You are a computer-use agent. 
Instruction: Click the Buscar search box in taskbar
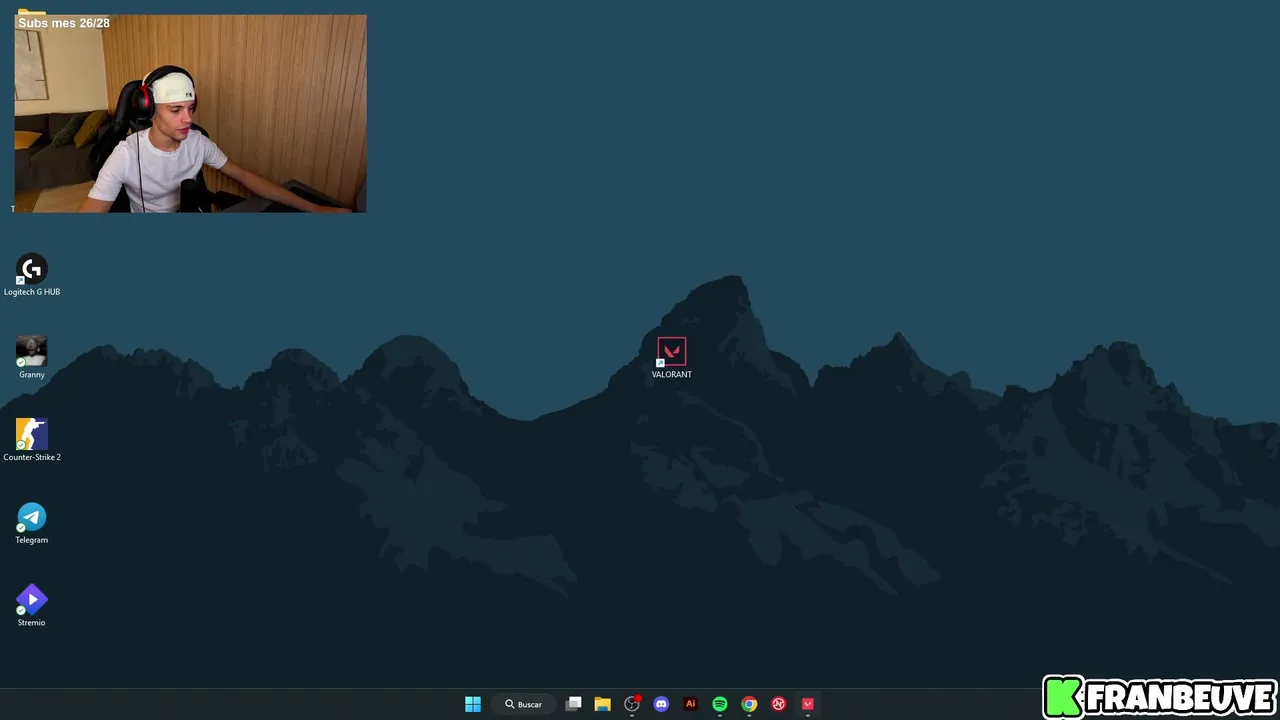pos(524,704)
